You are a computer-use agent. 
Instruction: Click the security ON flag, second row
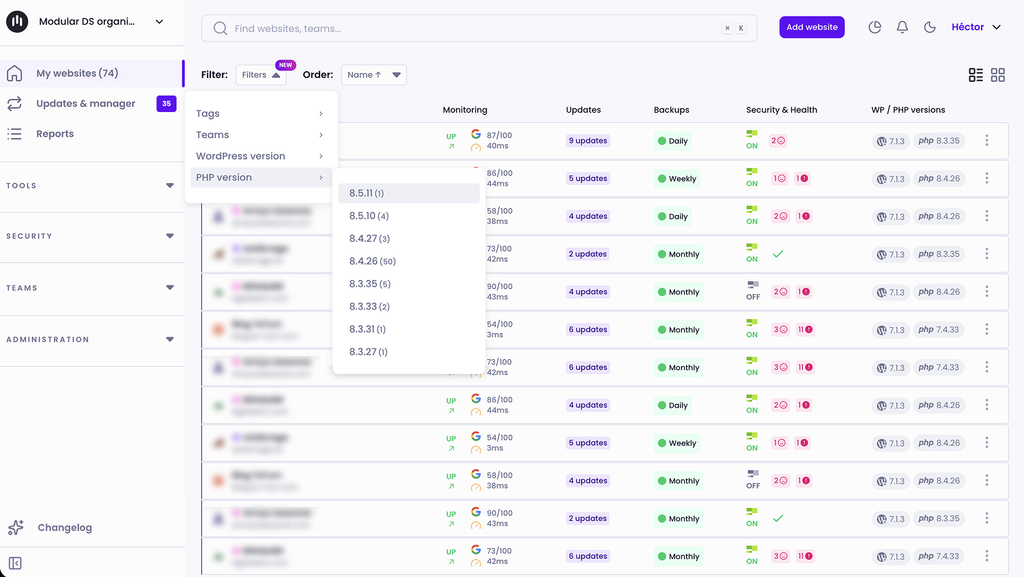752,178
